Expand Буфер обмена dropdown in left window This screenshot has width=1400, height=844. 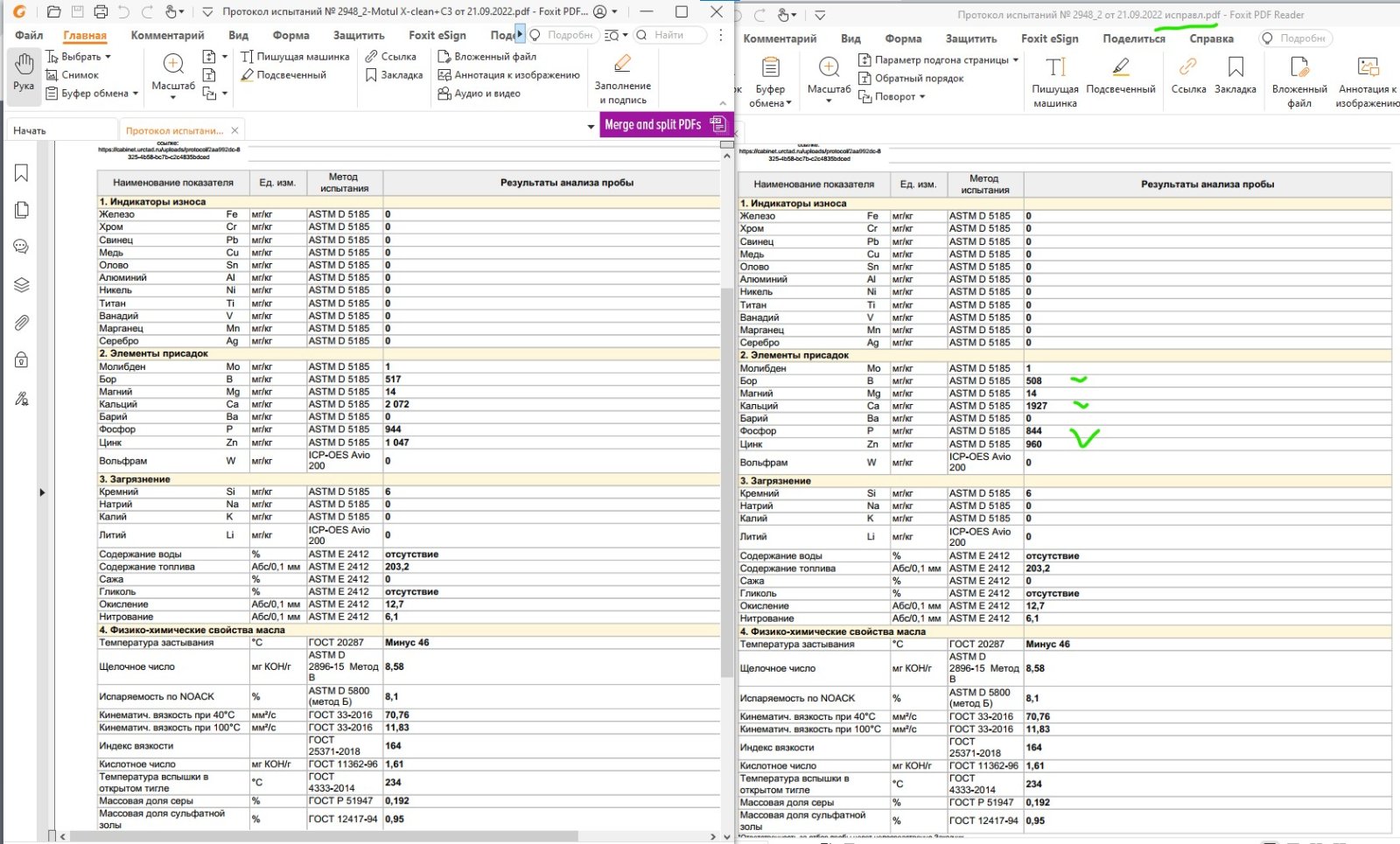pyautogui.click(x=136, y=94)
